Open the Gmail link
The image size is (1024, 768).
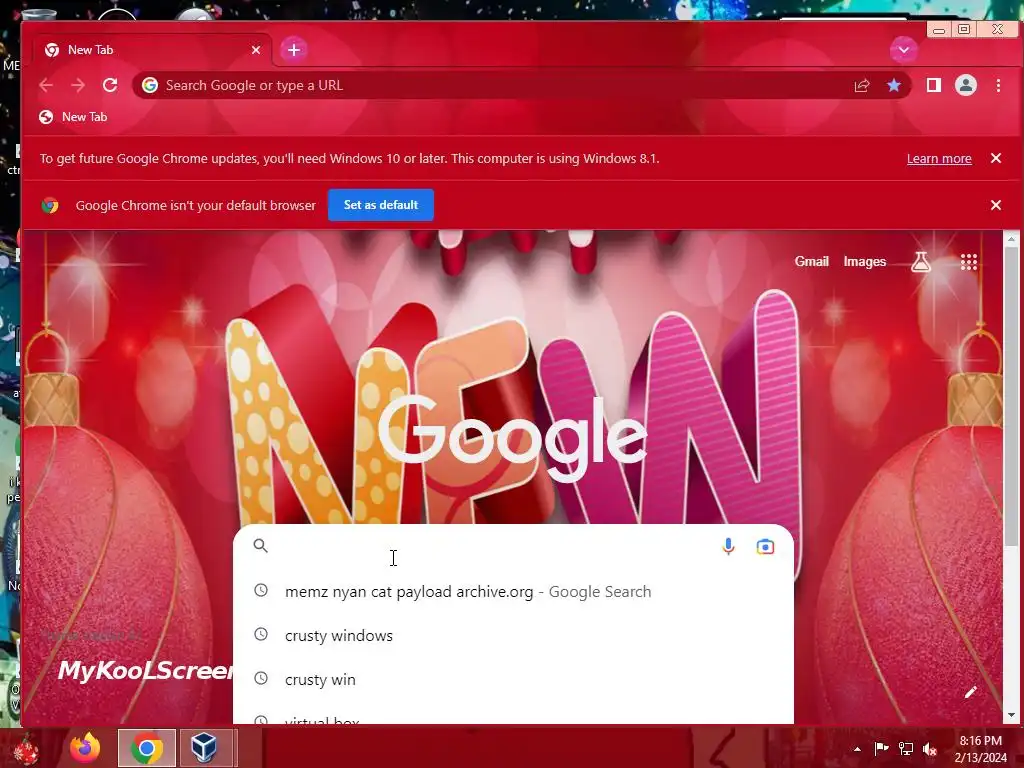tap(812, 261)
